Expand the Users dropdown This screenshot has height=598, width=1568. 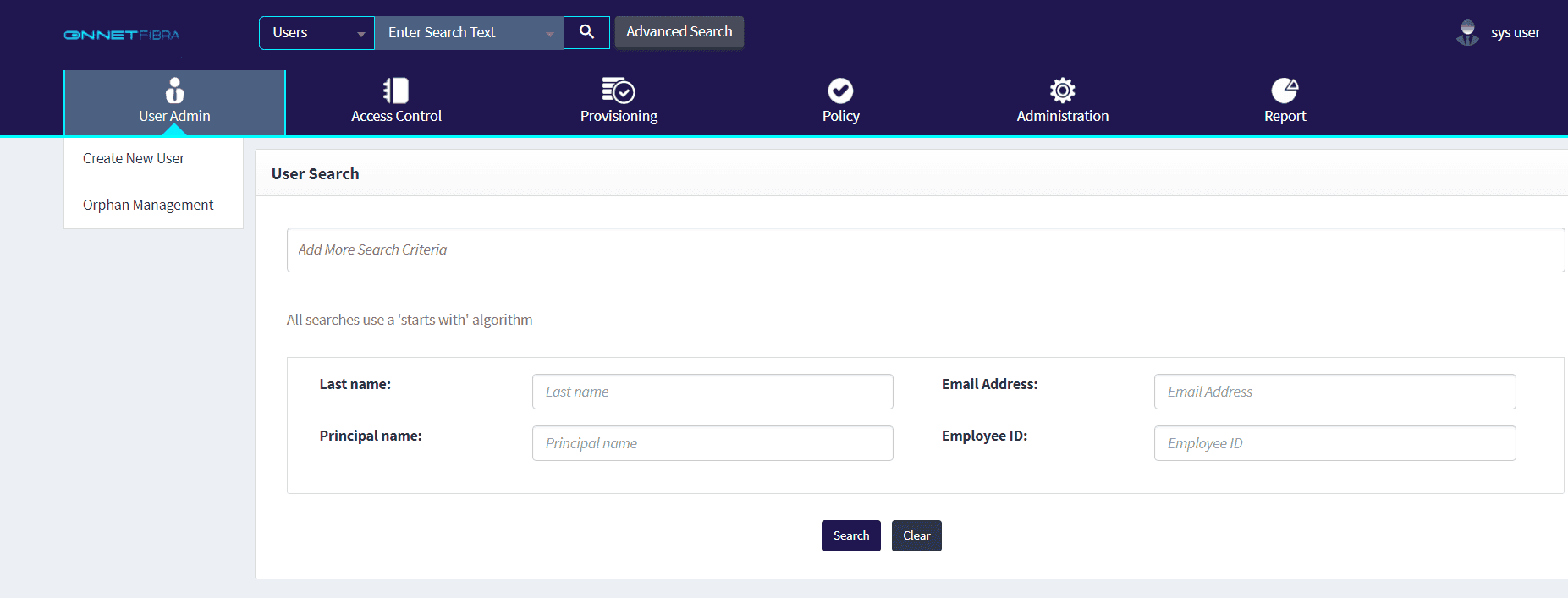tap(316, 33)
